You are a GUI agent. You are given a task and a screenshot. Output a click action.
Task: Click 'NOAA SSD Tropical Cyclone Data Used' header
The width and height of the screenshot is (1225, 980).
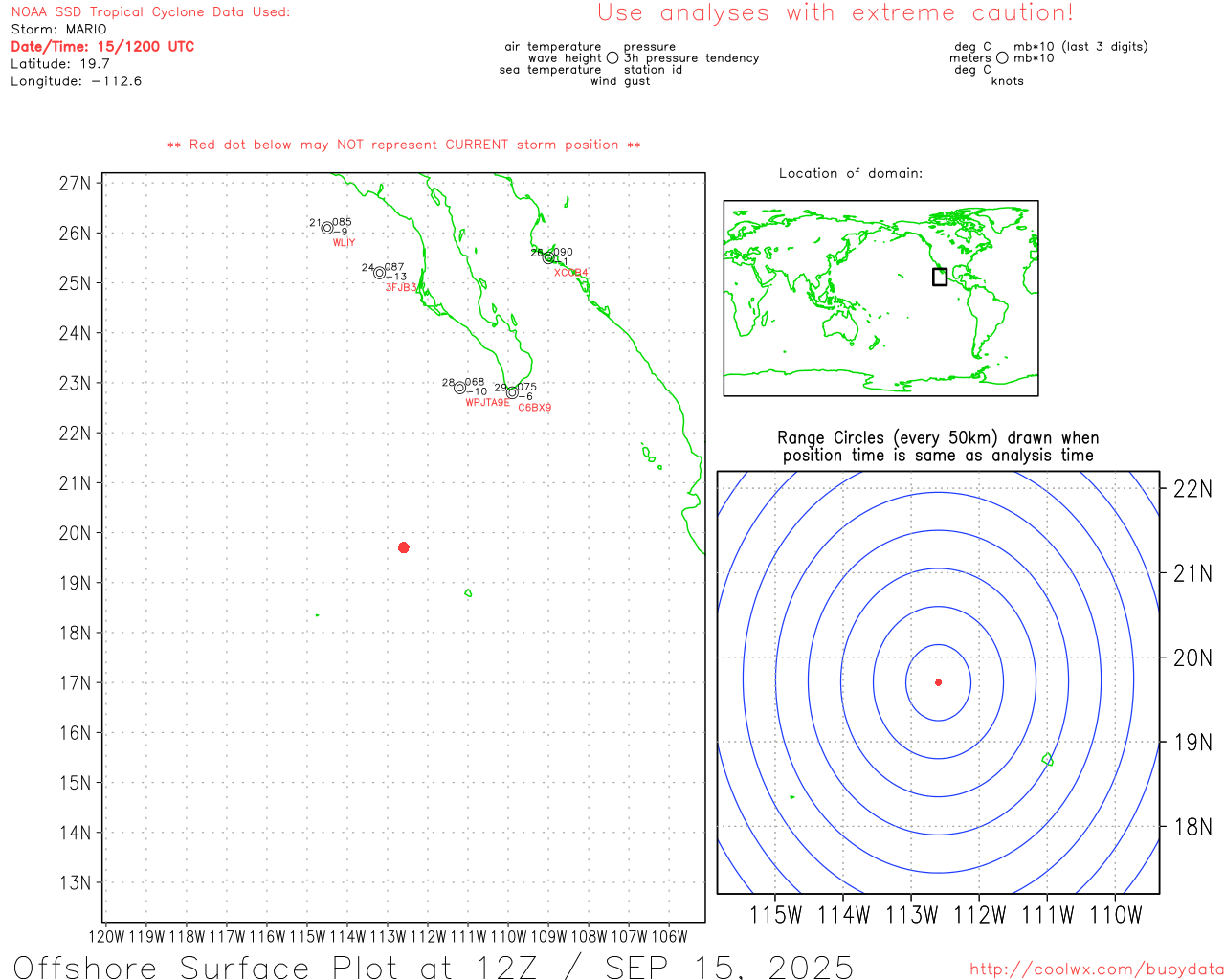click(150, 12)
